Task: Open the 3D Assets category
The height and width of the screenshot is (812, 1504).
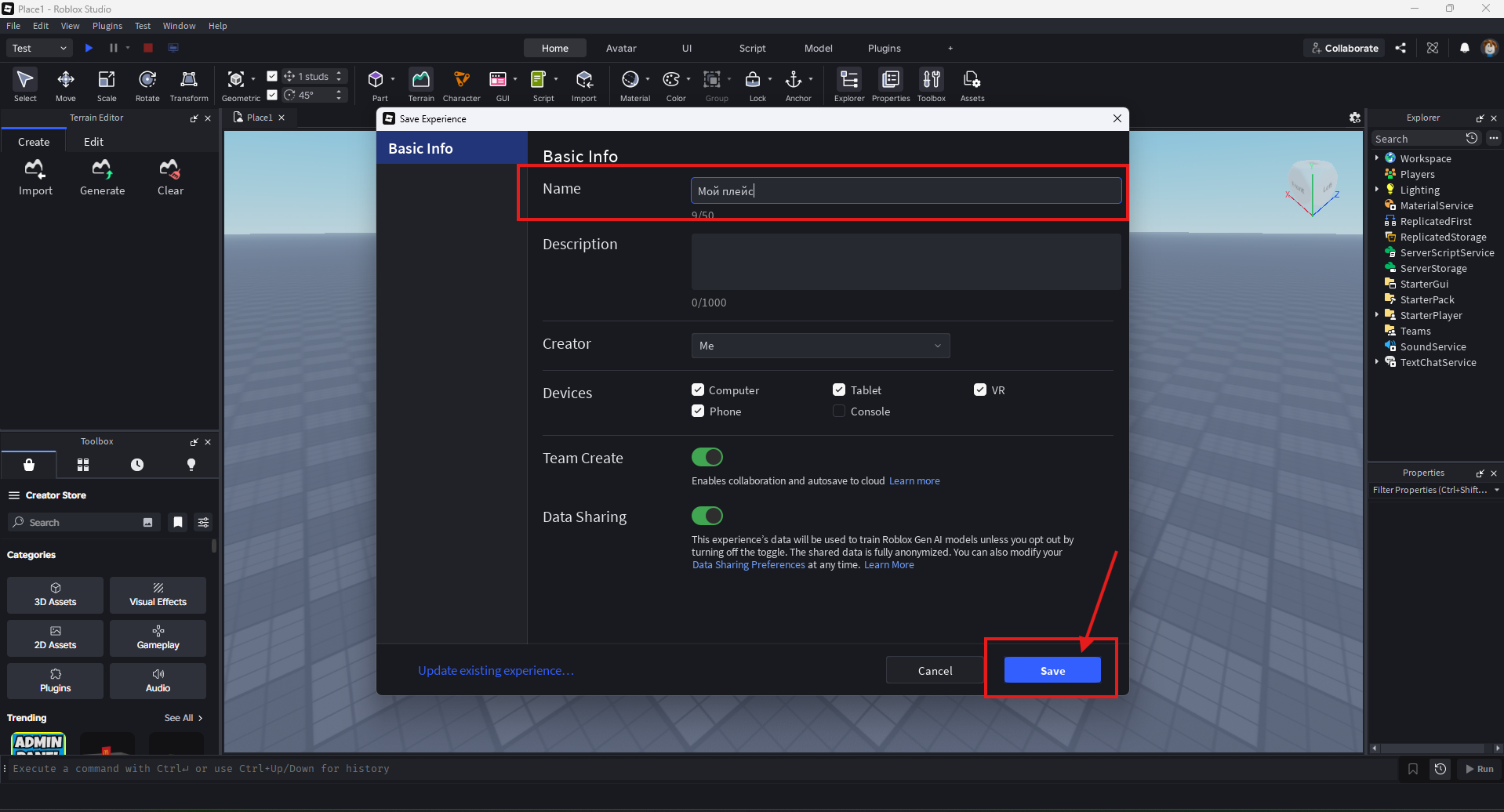Action: point(56,595)
